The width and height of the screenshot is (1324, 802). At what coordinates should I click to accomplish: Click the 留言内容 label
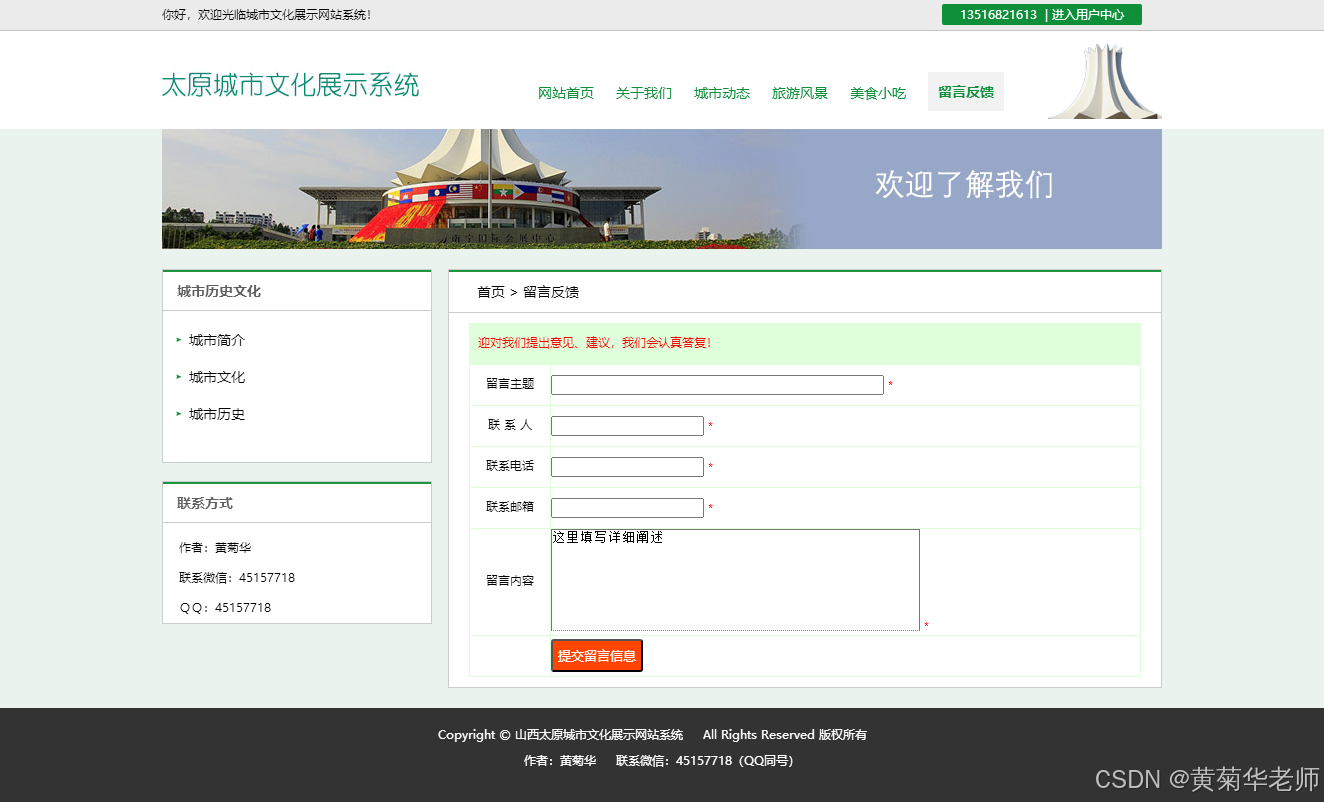coord(510,580)
